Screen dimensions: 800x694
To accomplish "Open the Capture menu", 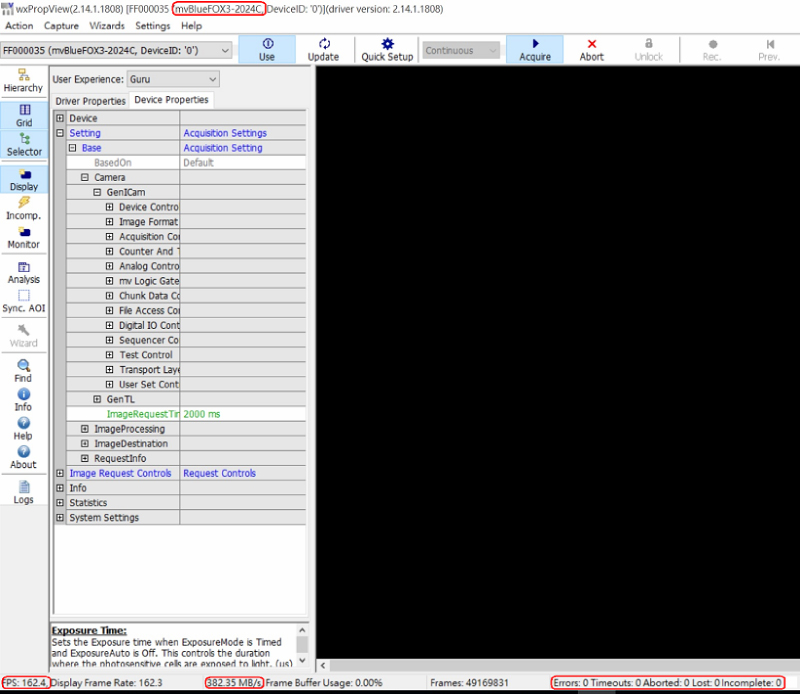I will [61, 26].
